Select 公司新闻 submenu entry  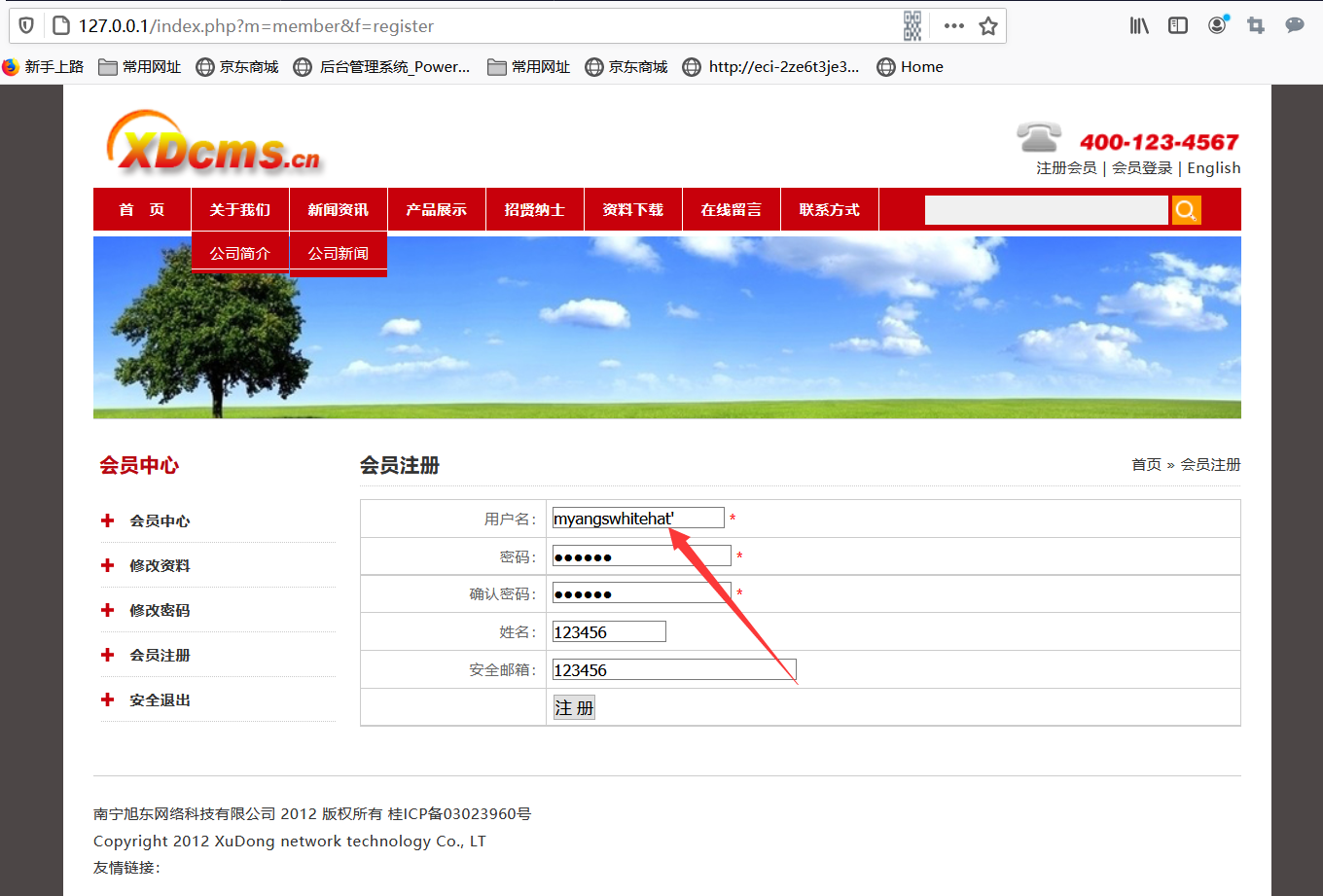pyautogui.click(x=339, y=253)
